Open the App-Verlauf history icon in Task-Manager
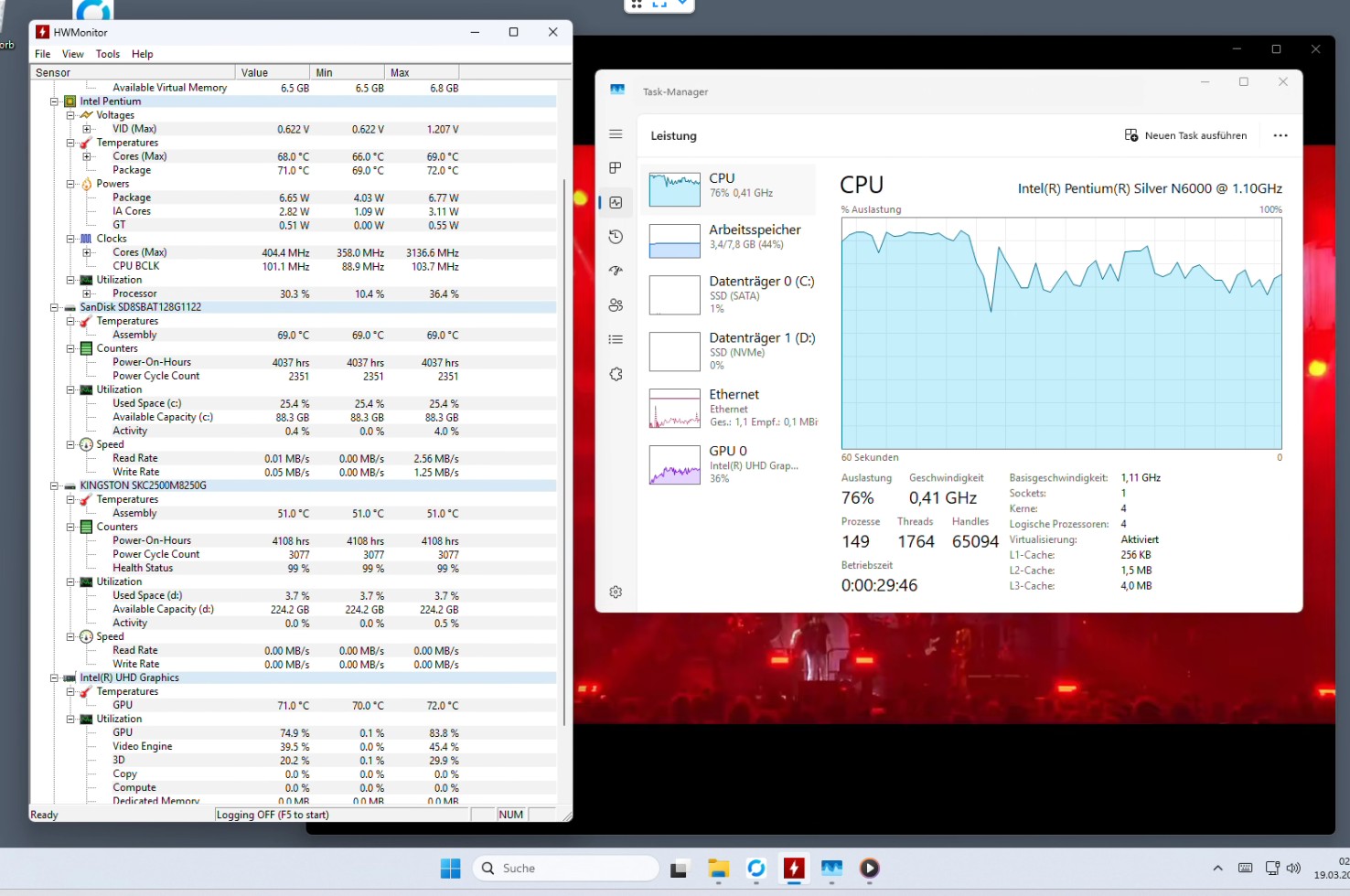 coord(616,237)
